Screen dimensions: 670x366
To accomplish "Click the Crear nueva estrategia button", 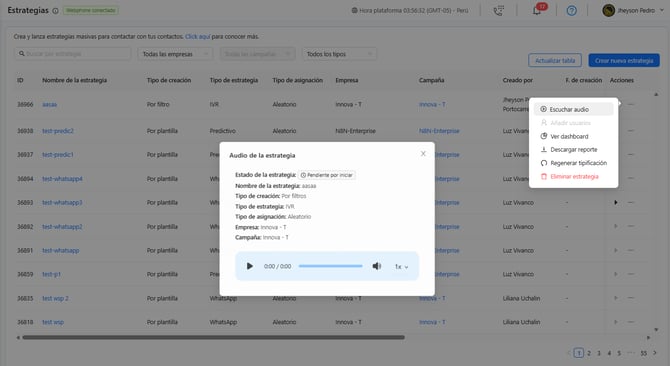I will click(x=624, y=60).
